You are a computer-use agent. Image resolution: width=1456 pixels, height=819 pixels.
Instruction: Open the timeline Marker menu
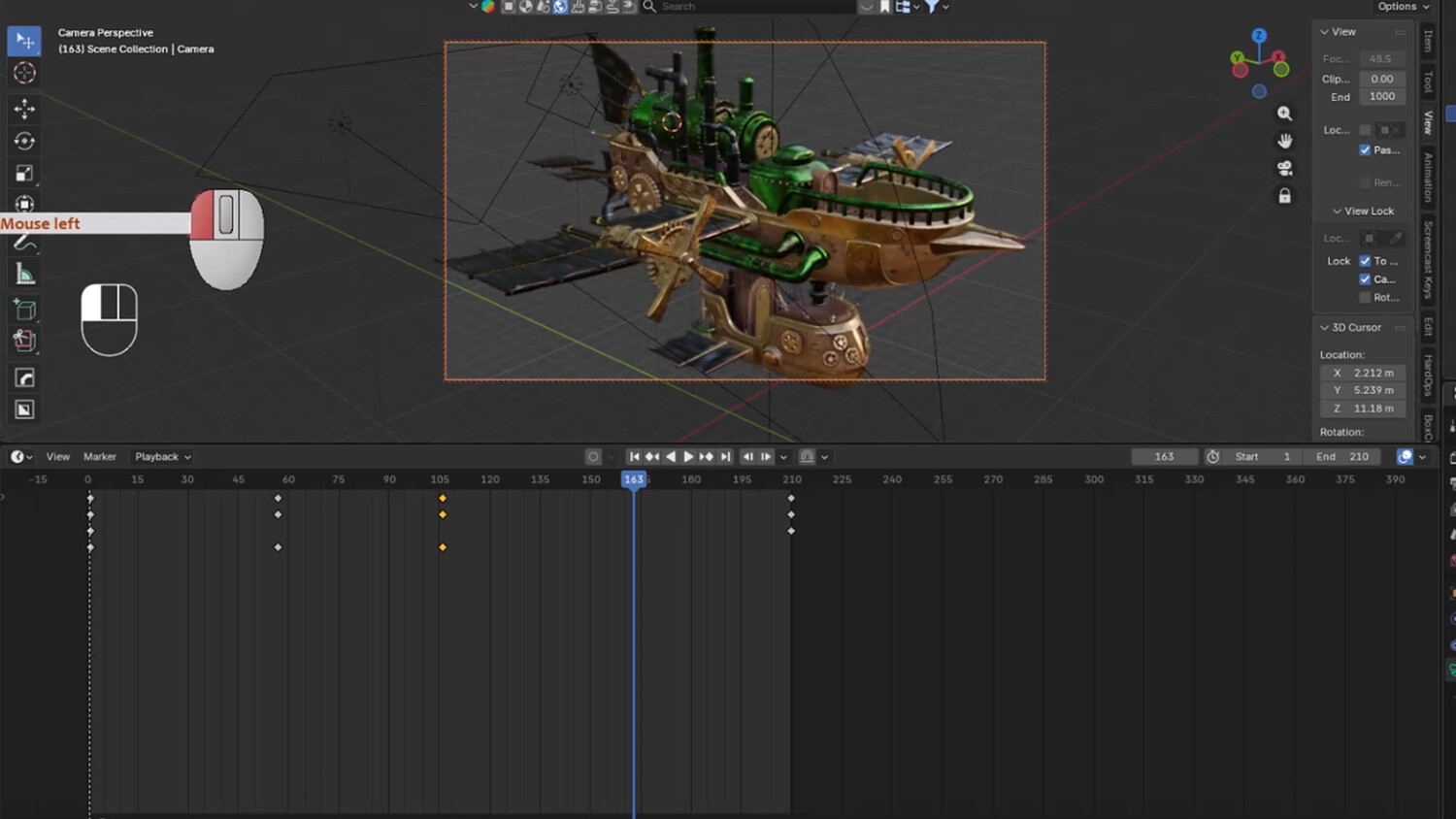(100, 457)
